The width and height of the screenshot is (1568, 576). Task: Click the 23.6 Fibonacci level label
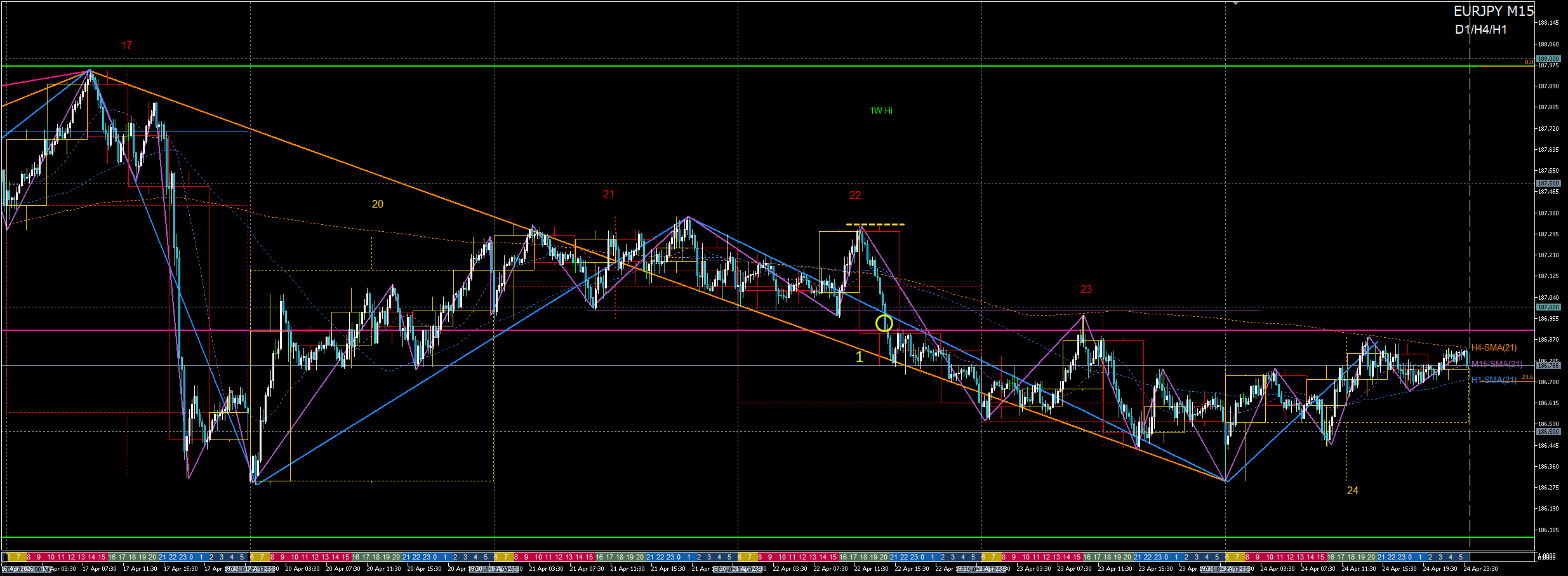click(1527, 377)
